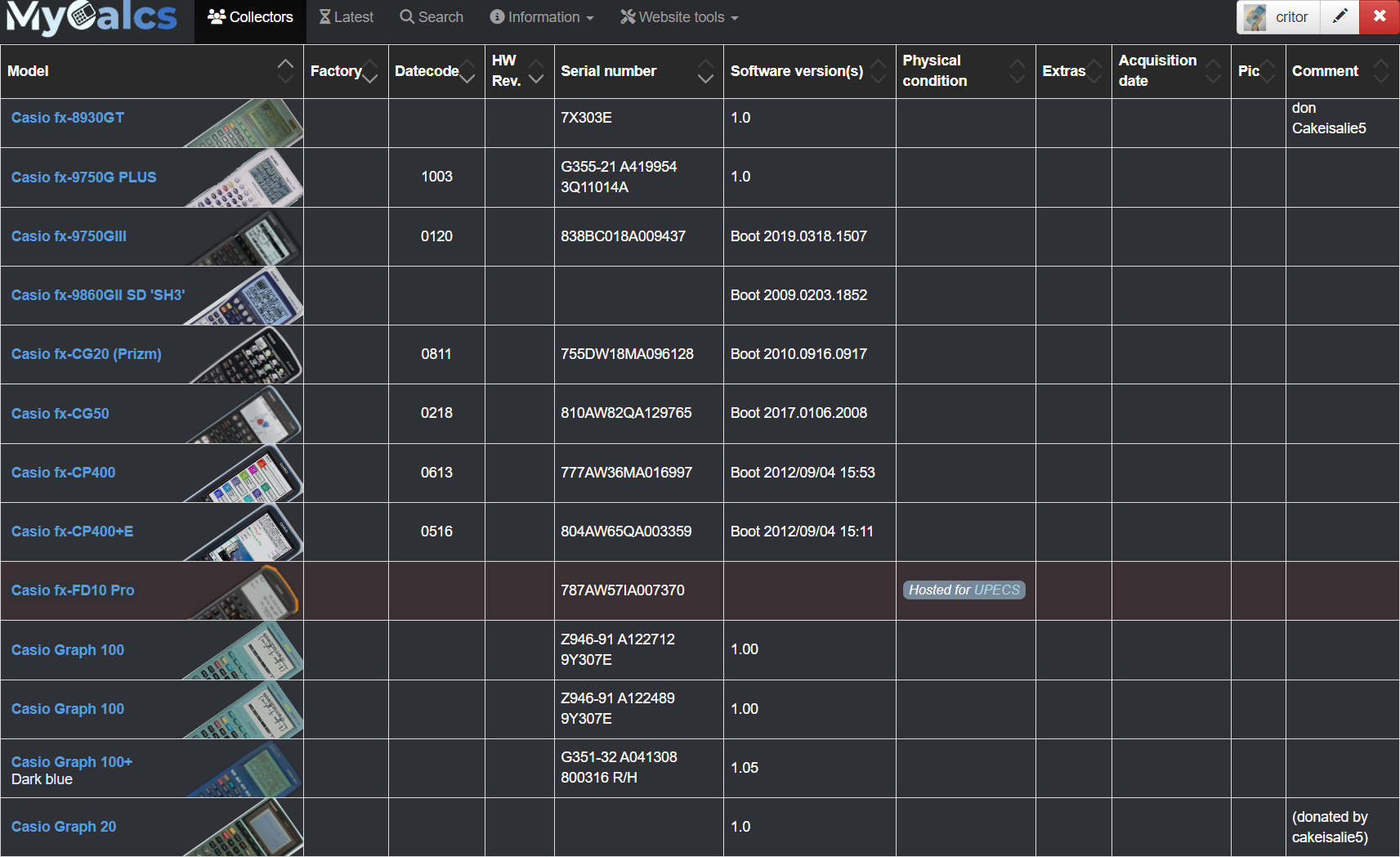Click the Hosted for UPECS badge

964,590
